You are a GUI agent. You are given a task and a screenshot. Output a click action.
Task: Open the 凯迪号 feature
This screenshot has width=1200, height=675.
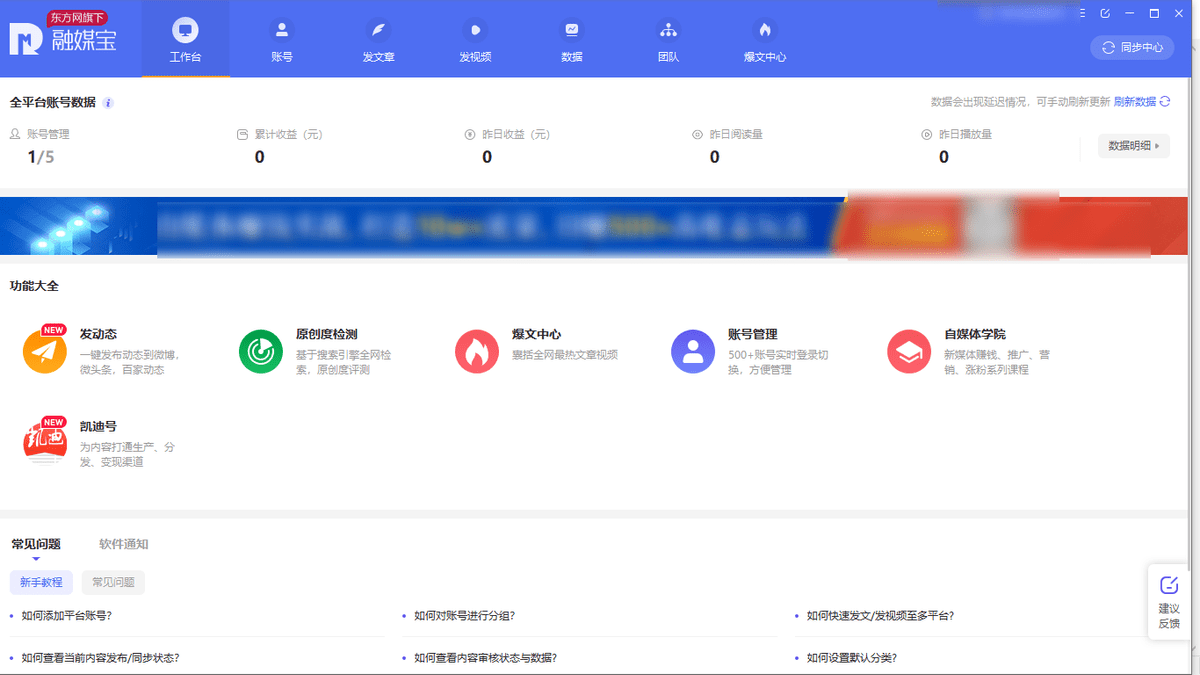(x=44, y=443)
